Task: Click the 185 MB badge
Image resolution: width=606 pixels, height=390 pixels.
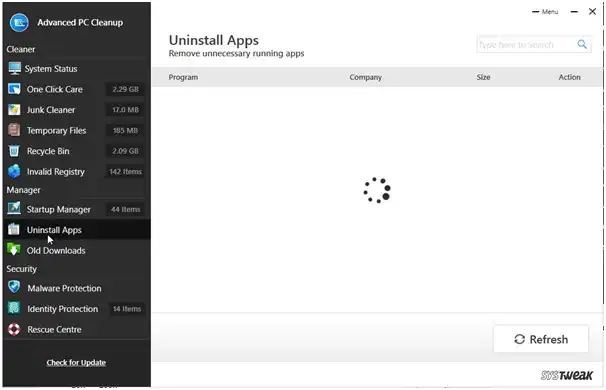Action: (125, 130)
